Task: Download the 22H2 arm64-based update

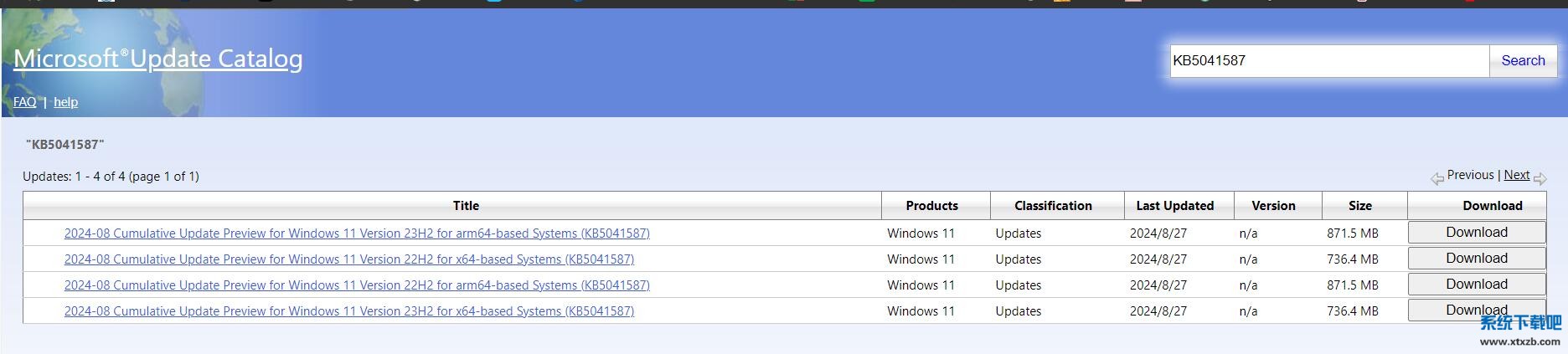Action: tap(1476, 285)
